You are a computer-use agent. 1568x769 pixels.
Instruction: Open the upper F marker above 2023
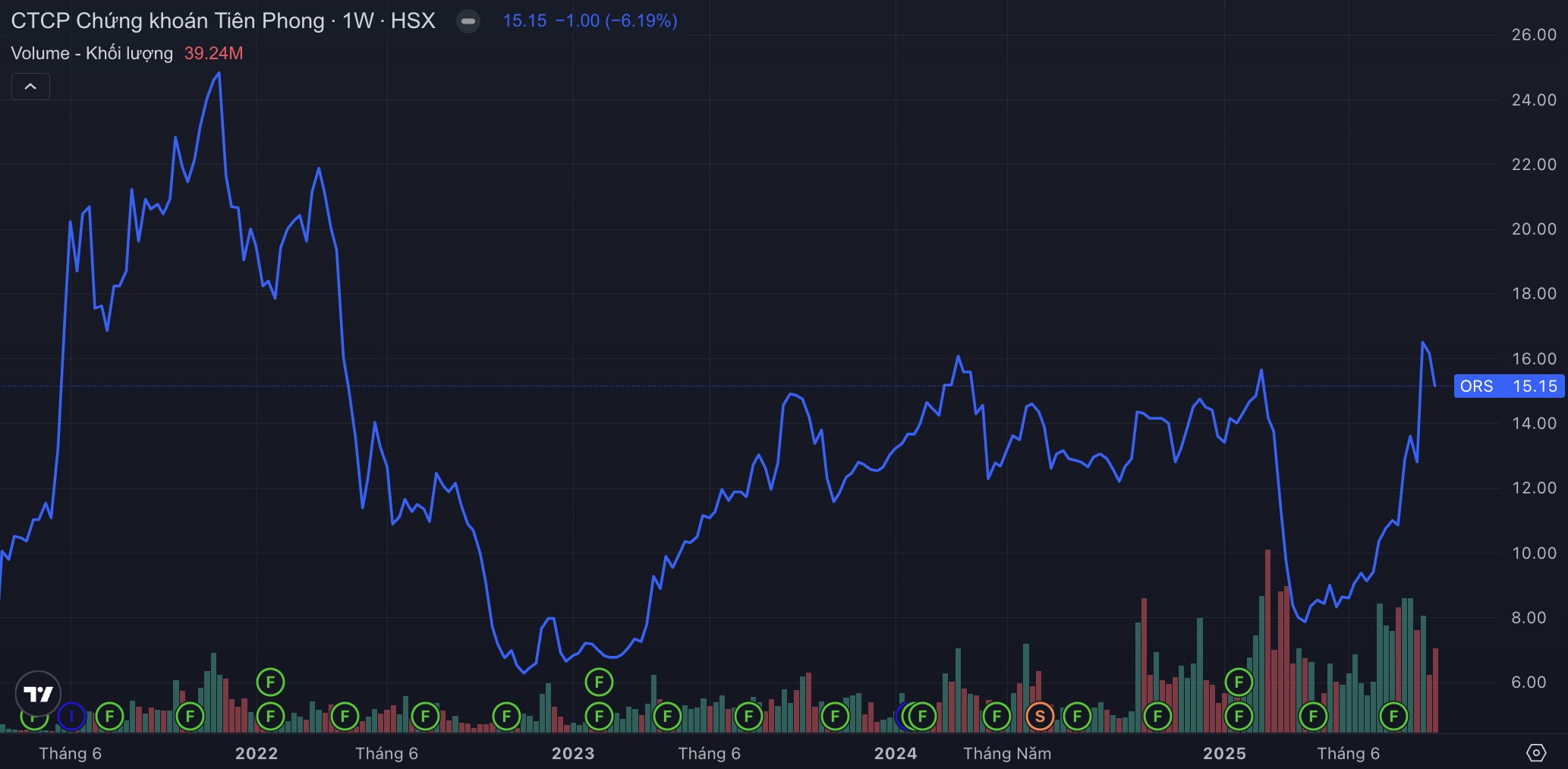pos(599,682)
